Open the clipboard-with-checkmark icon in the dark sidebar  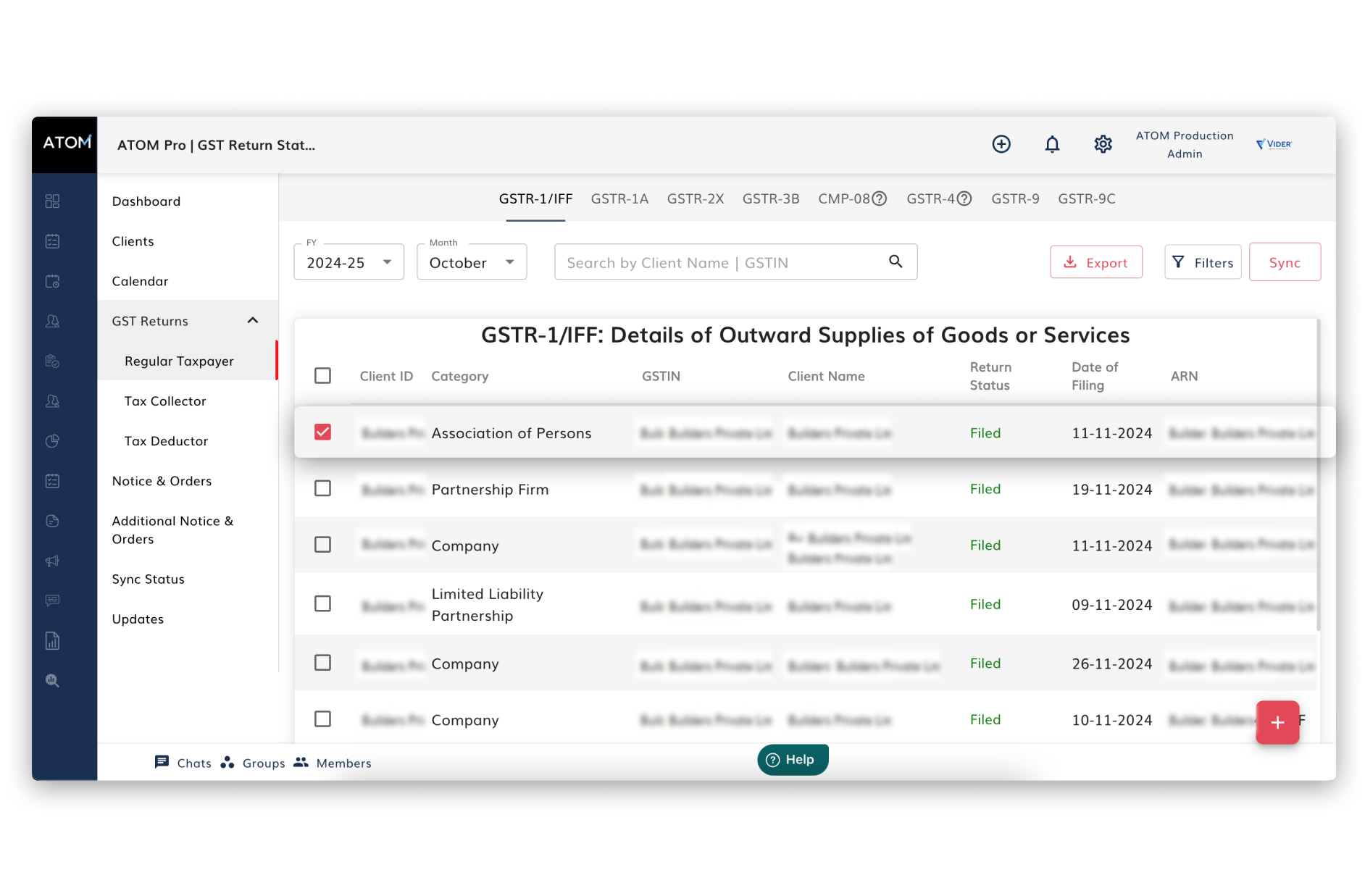(52, 361)
